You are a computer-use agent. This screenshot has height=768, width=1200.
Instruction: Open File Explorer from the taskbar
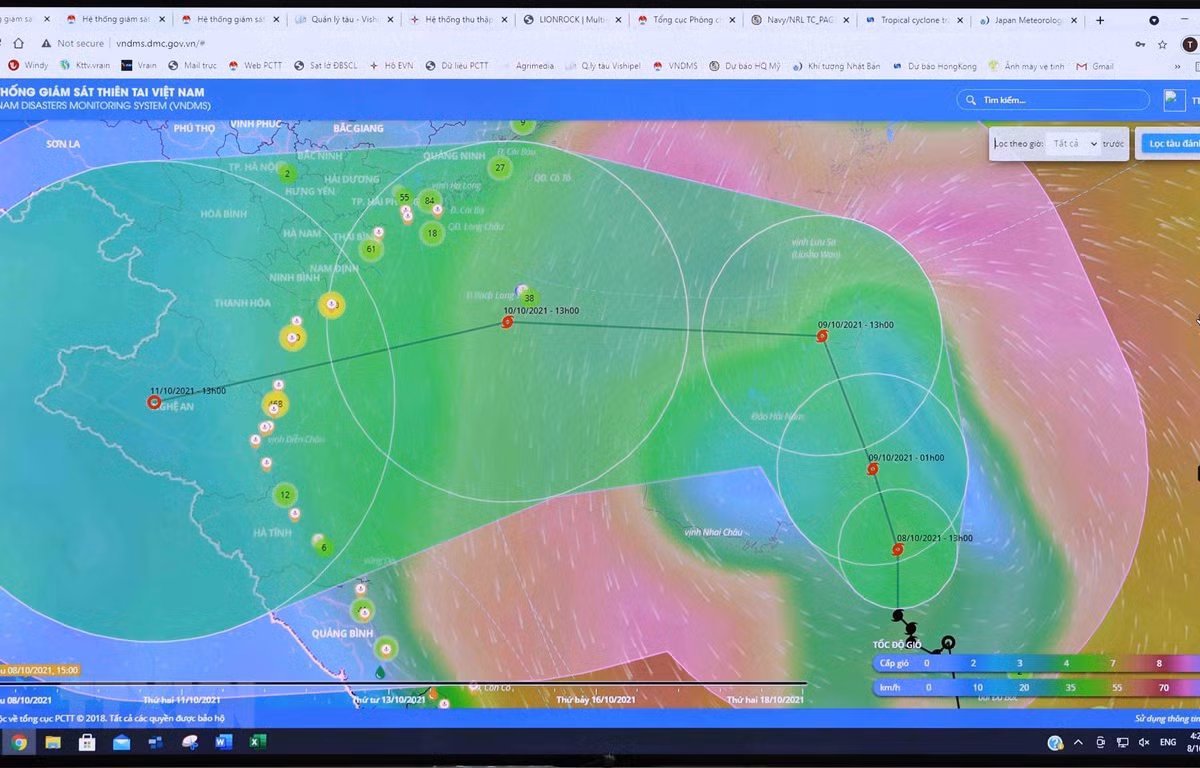click(x=53, y=742)
